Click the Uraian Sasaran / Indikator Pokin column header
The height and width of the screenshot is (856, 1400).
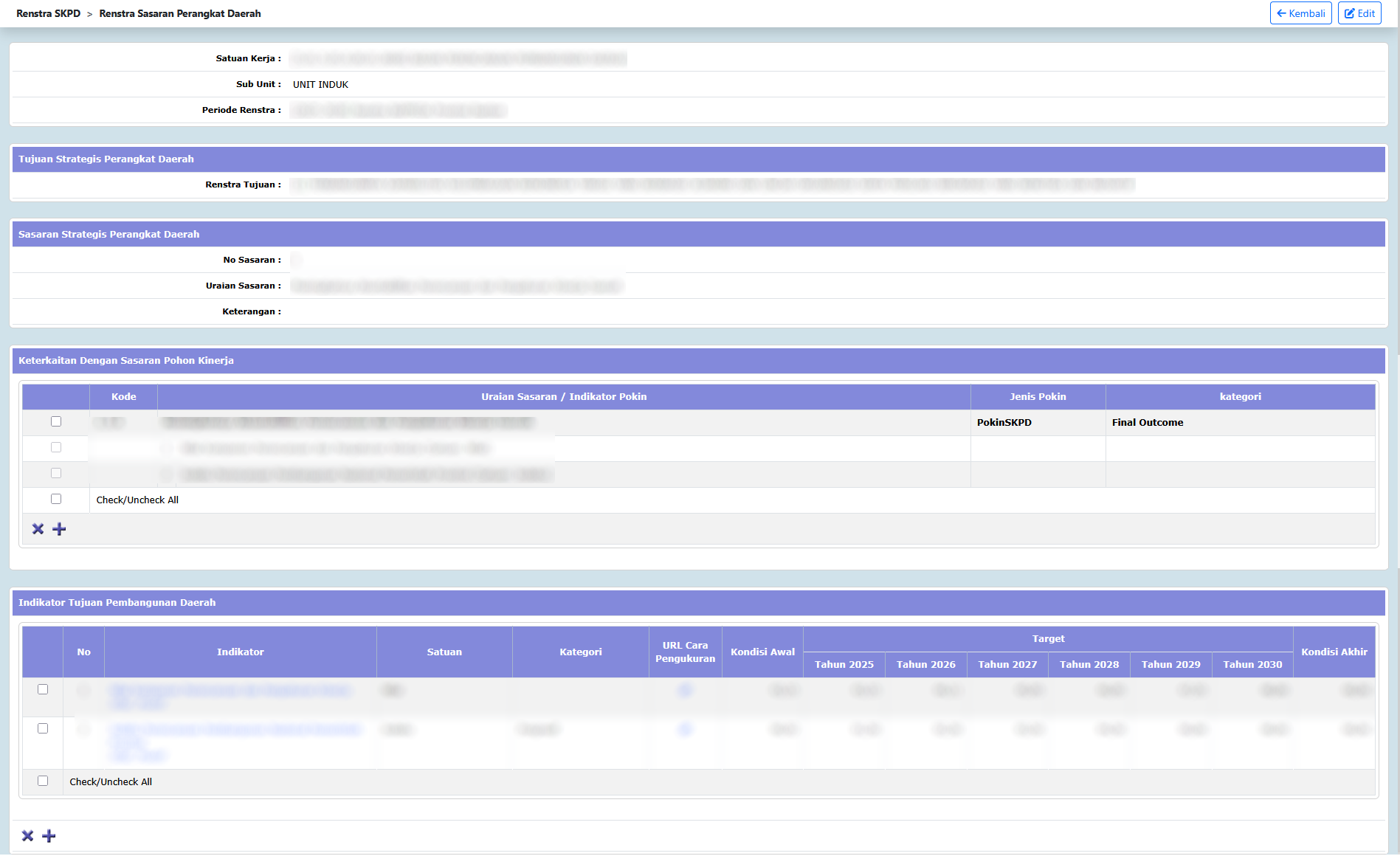pos(564,397)
